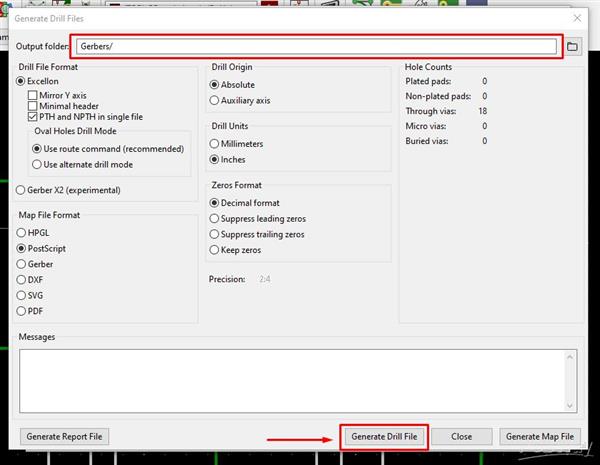Click the Close button at the bottom
The width and height of the screenshot is (600, 465).
click(x=461, y=436)
